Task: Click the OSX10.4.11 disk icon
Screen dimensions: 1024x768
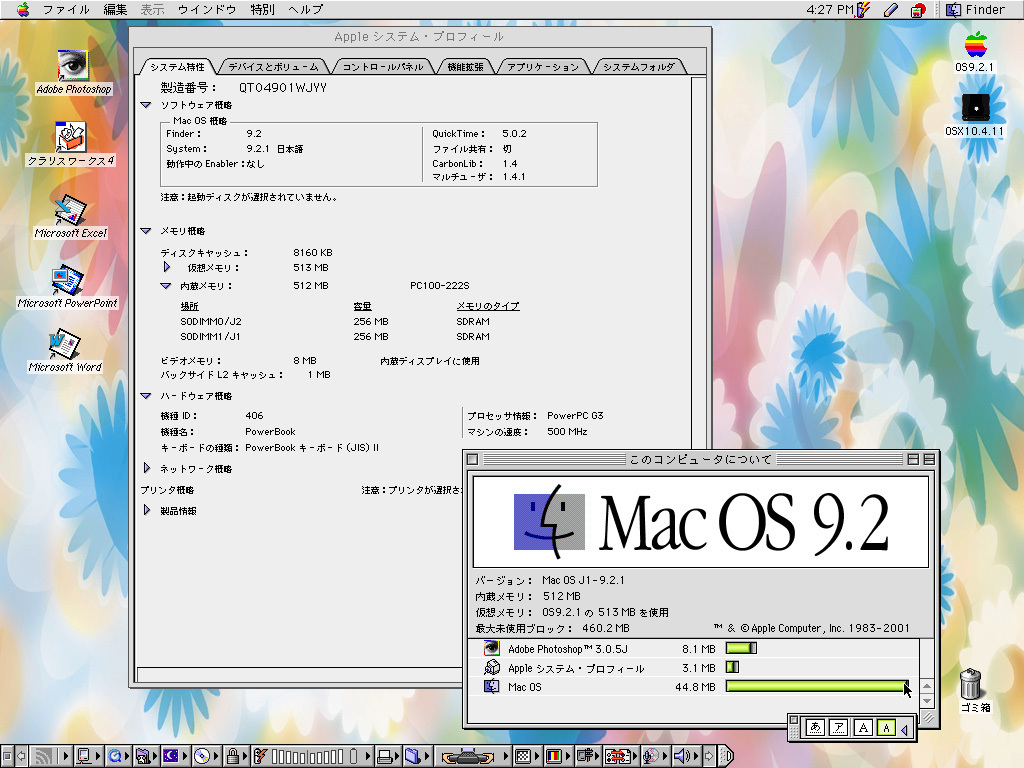Action: coord(975,109)
